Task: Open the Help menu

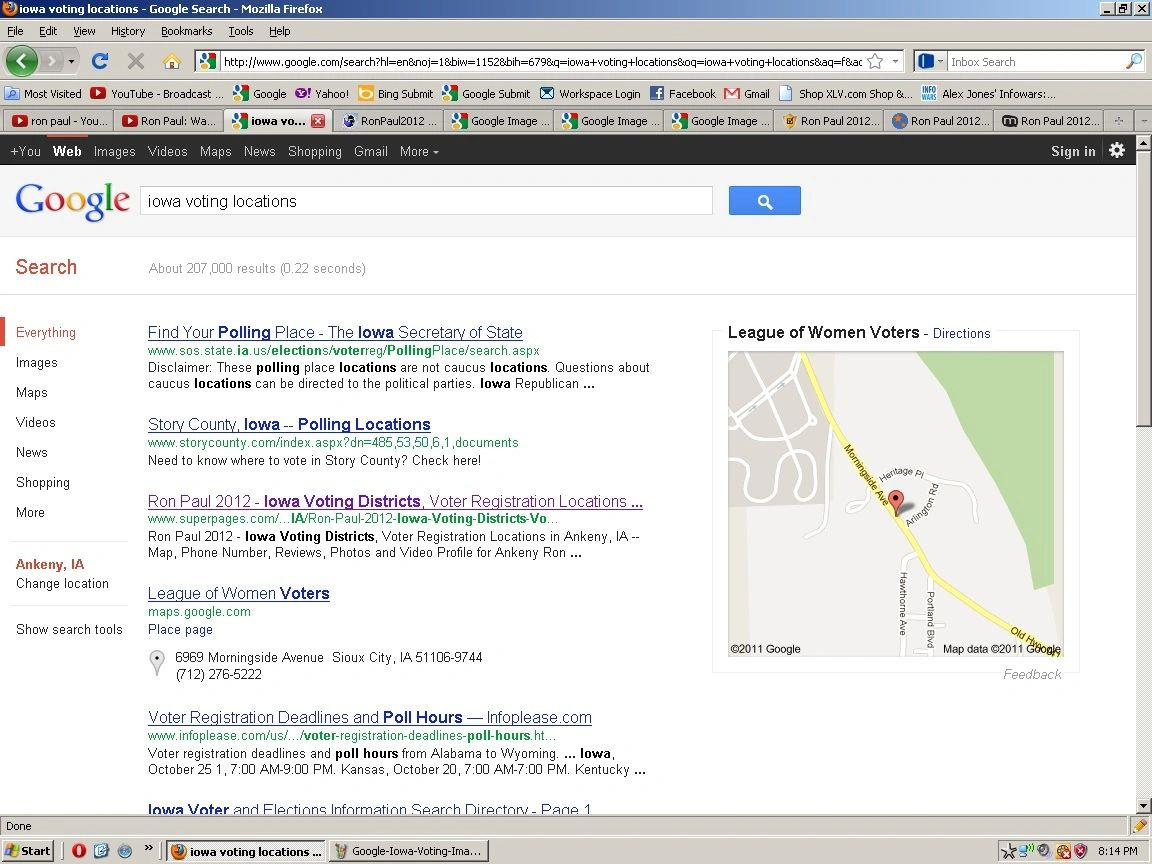Action: [279, 31]
